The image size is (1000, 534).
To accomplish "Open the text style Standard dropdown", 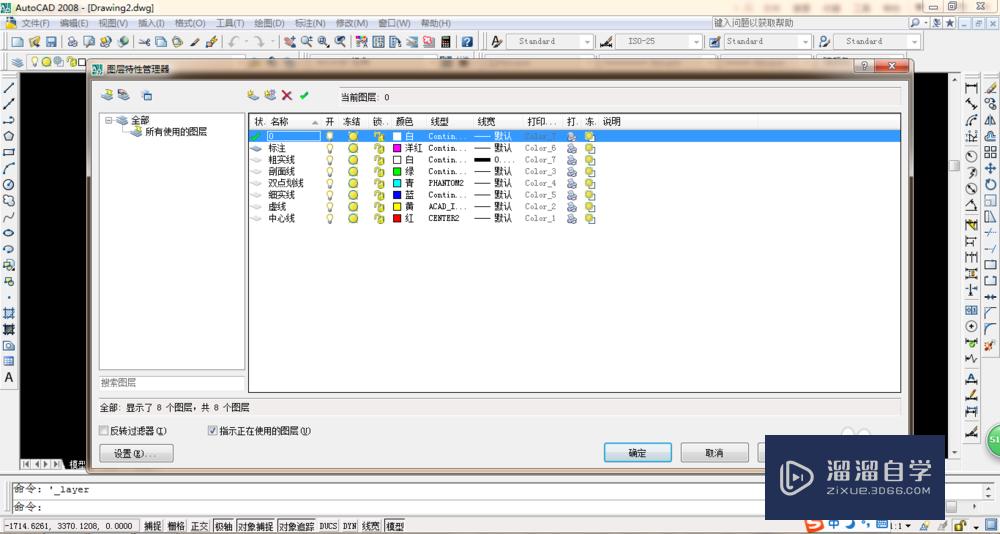I will tap(587, 41).
